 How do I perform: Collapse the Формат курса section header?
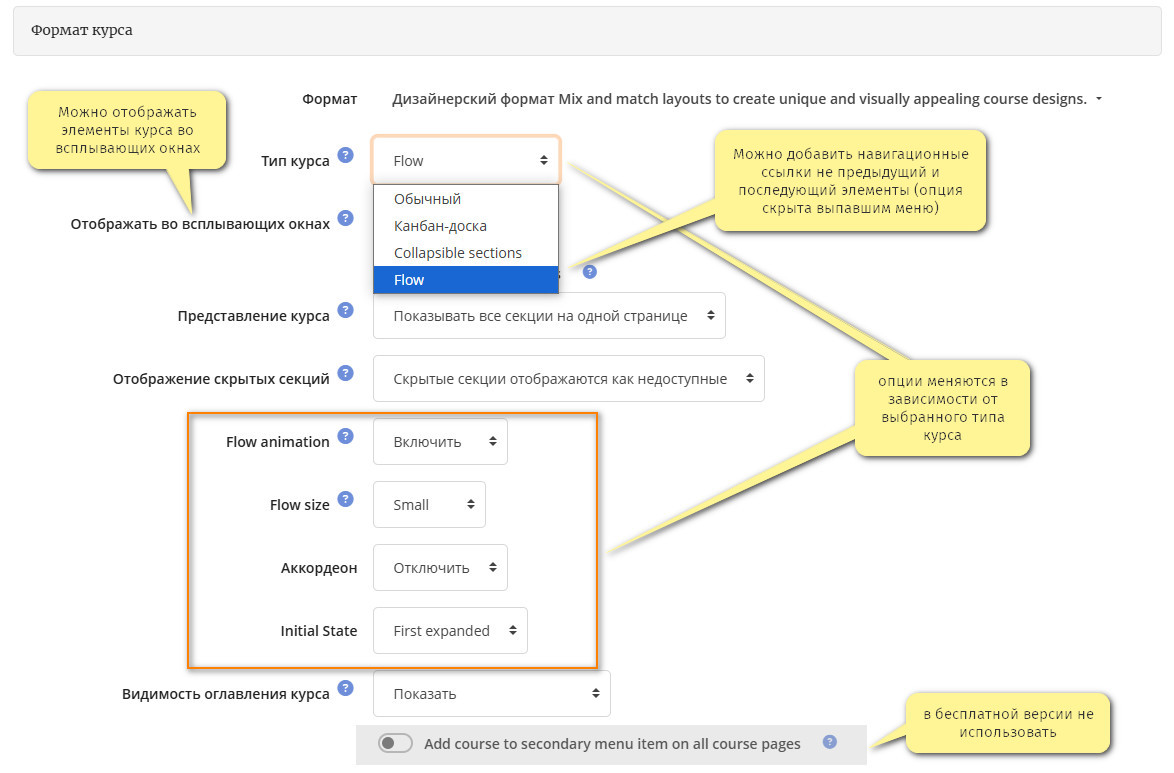[x=587, y=31]
